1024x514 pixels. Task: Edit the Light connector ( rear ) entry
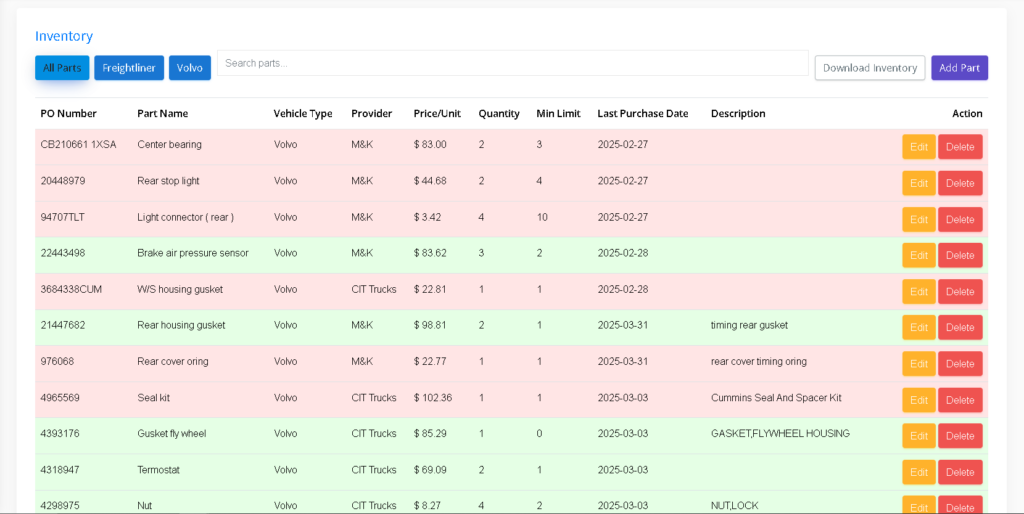(919, 219)
